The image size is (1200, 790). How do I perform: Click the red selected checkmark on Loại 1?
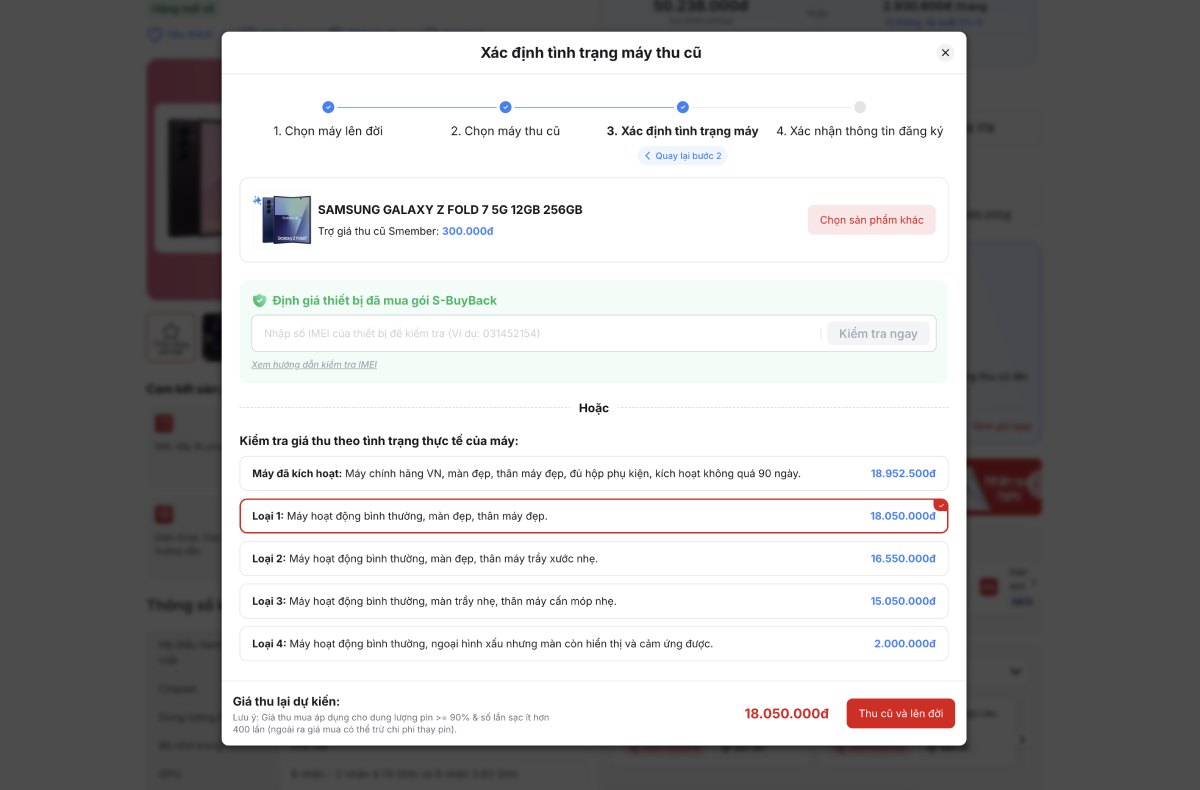pyautogui.click(x=940, y=505)
